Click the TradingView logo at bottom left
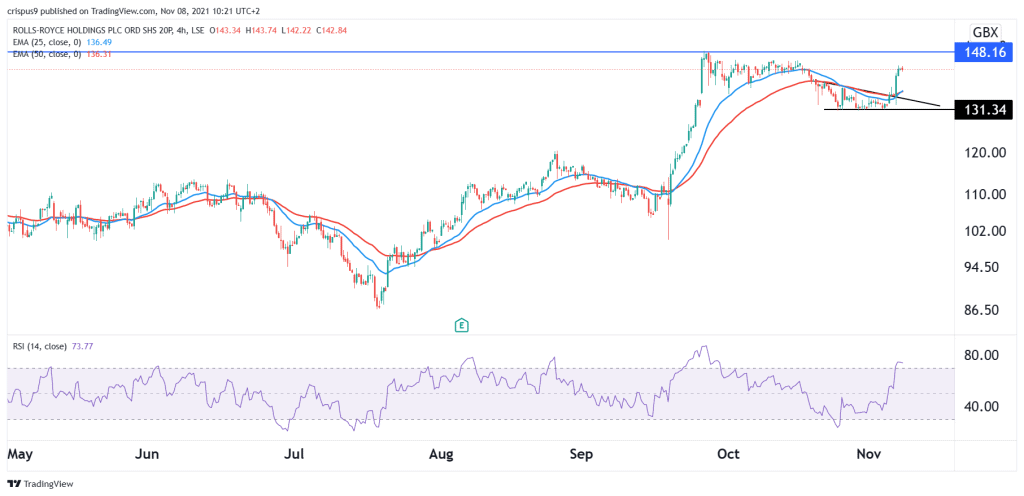 click(x=40, y=484)
